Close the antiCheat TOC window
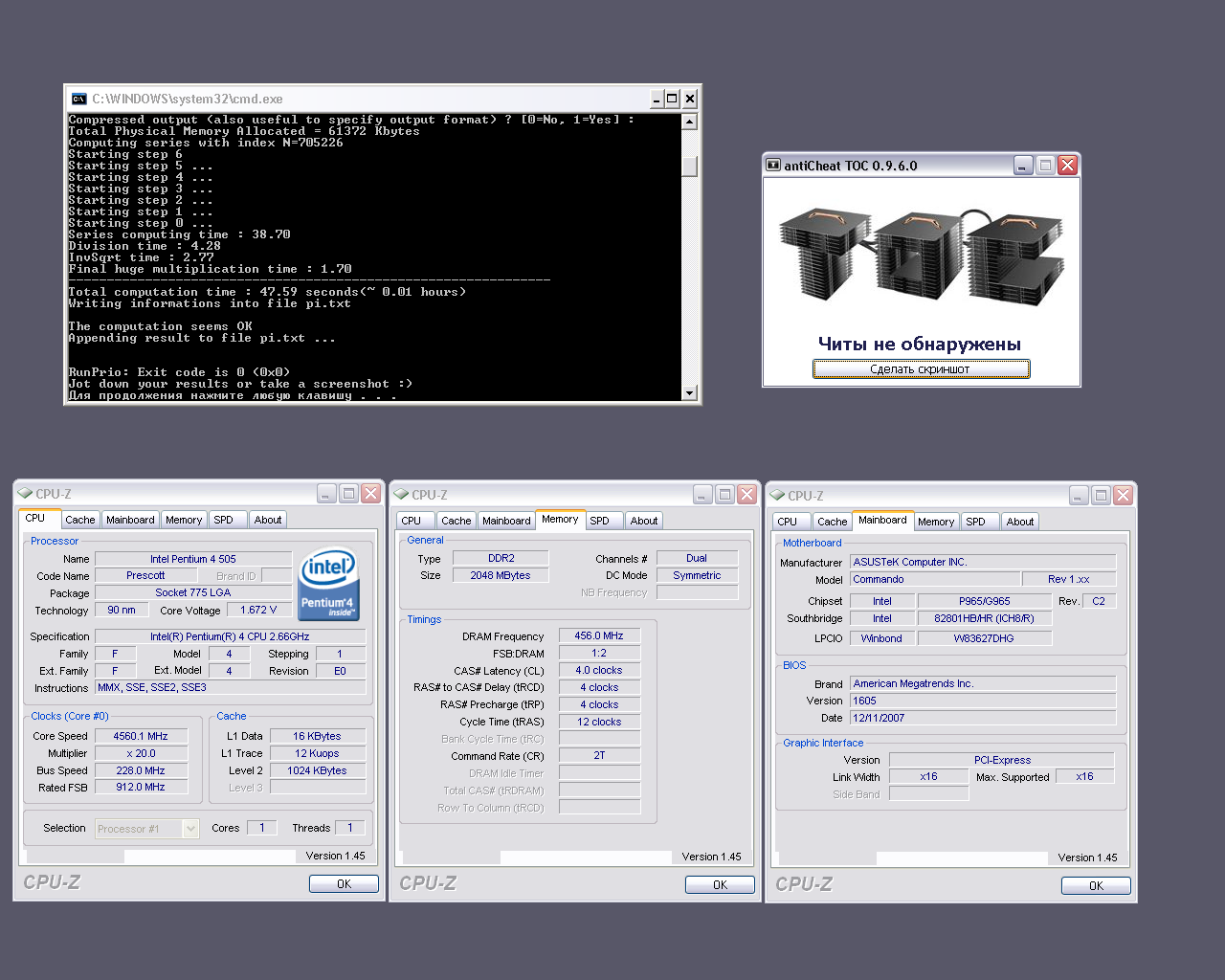1225x980 pixels. point(1068,166)
